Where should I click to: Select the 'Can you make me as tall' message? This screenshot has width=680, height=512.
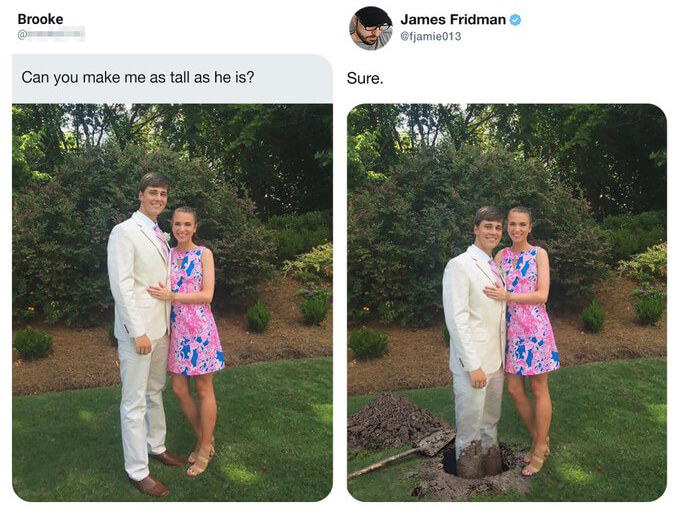tap(137, 77)
